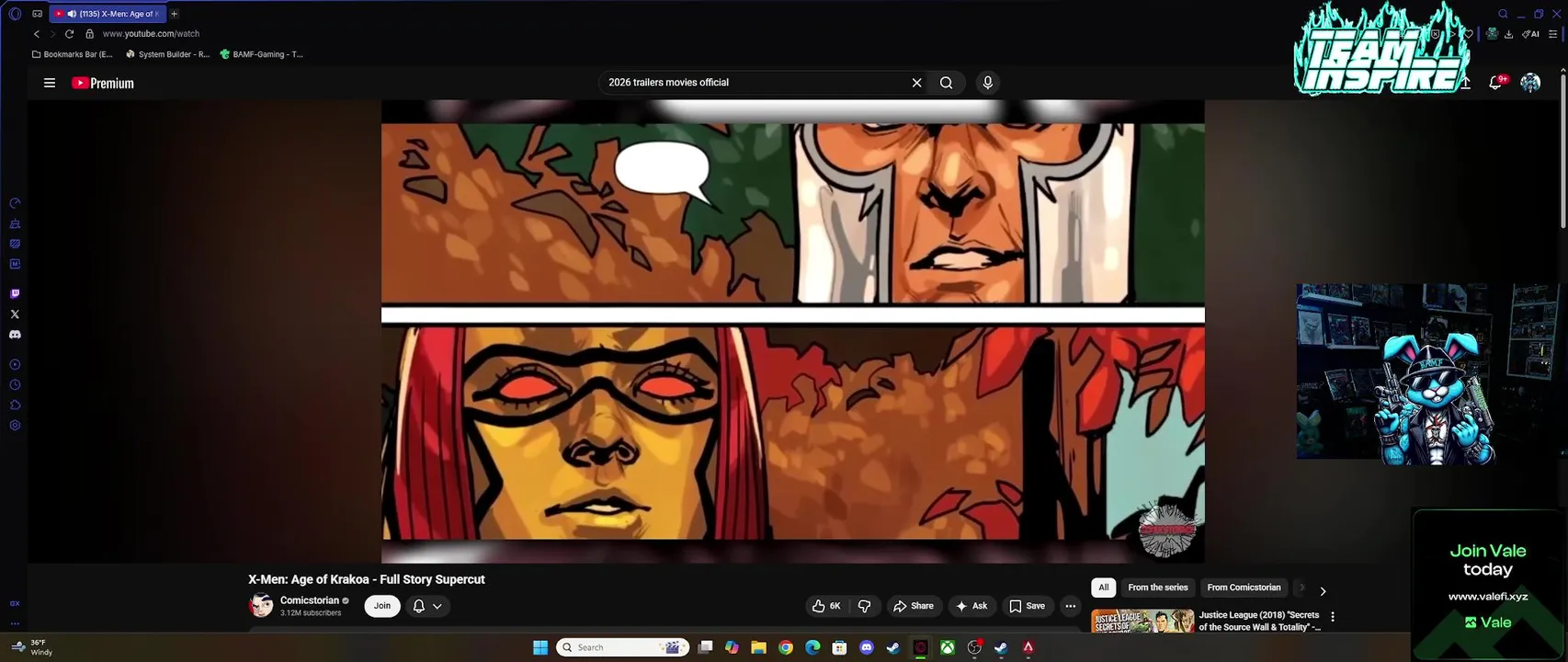This screenshot has height=662, width=1568.
Task: Dislike the video with thumbs down
Action: [x=864, y=606]
